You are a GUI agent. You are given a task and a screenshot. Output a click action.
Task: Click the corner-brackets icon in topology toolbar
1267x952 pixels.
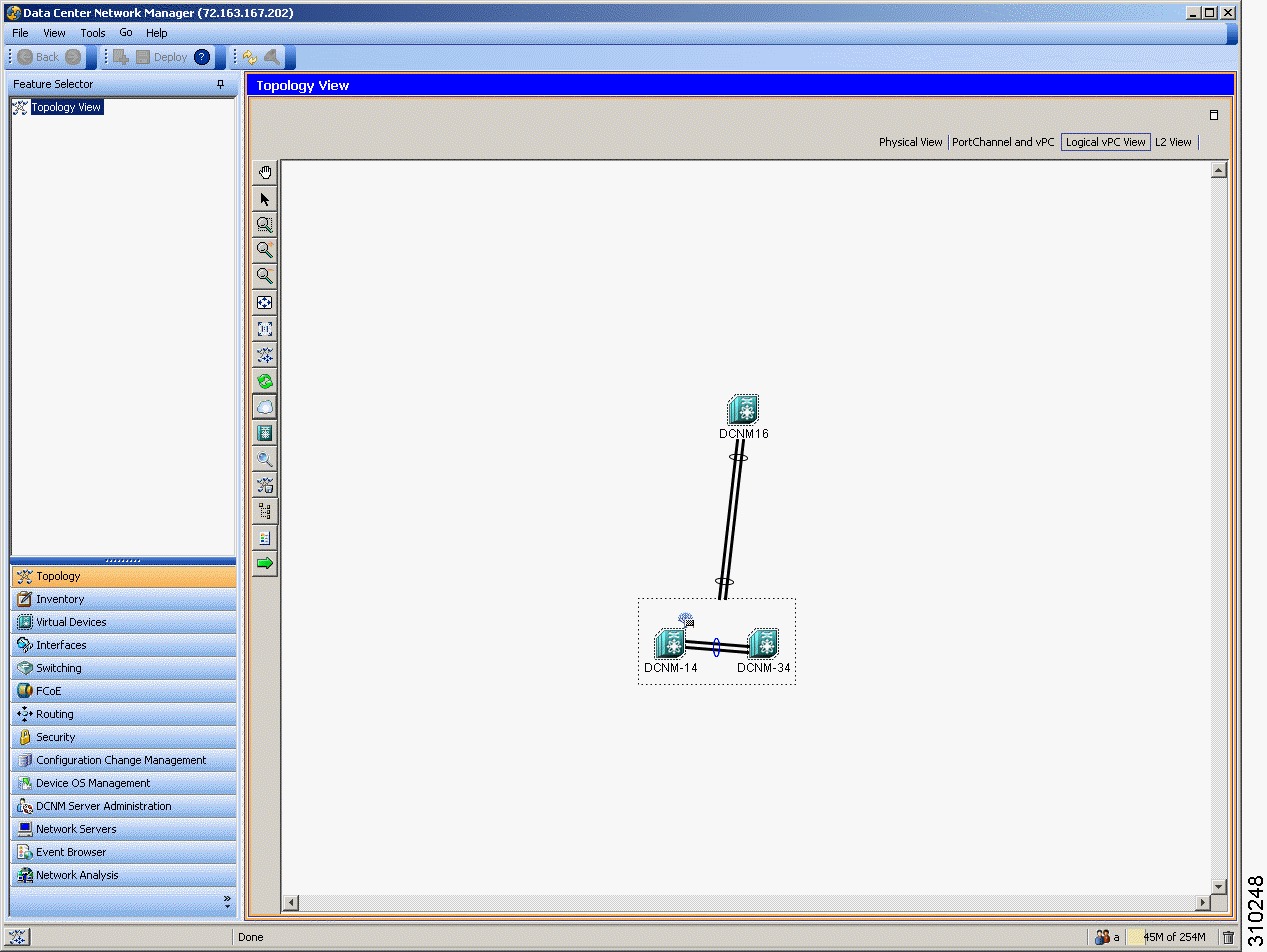click(265, 329)
